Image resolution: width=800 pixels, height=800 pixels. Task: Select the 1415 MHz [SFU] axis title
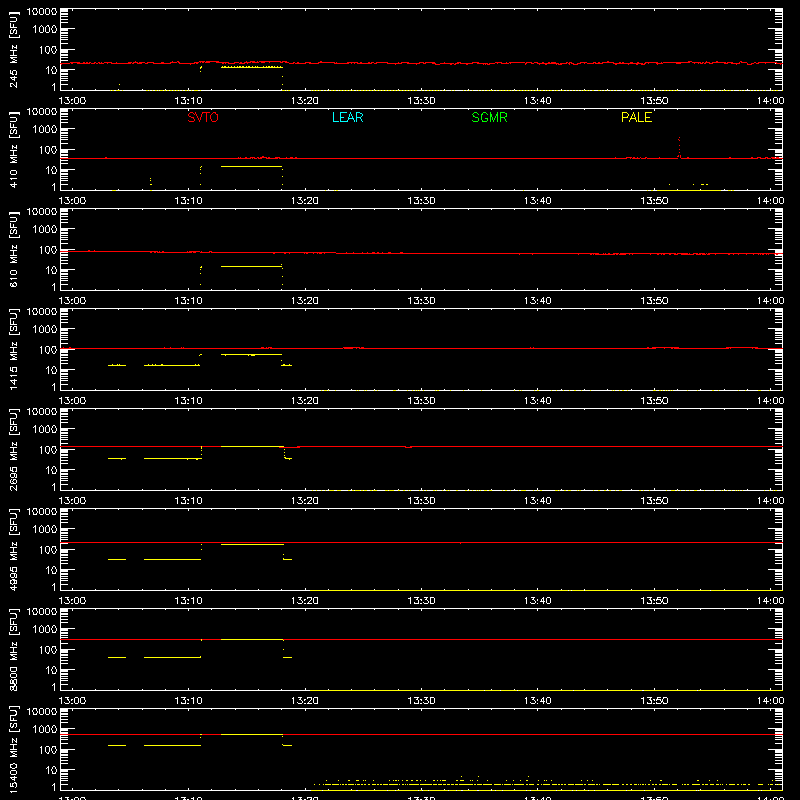point(13,349)
